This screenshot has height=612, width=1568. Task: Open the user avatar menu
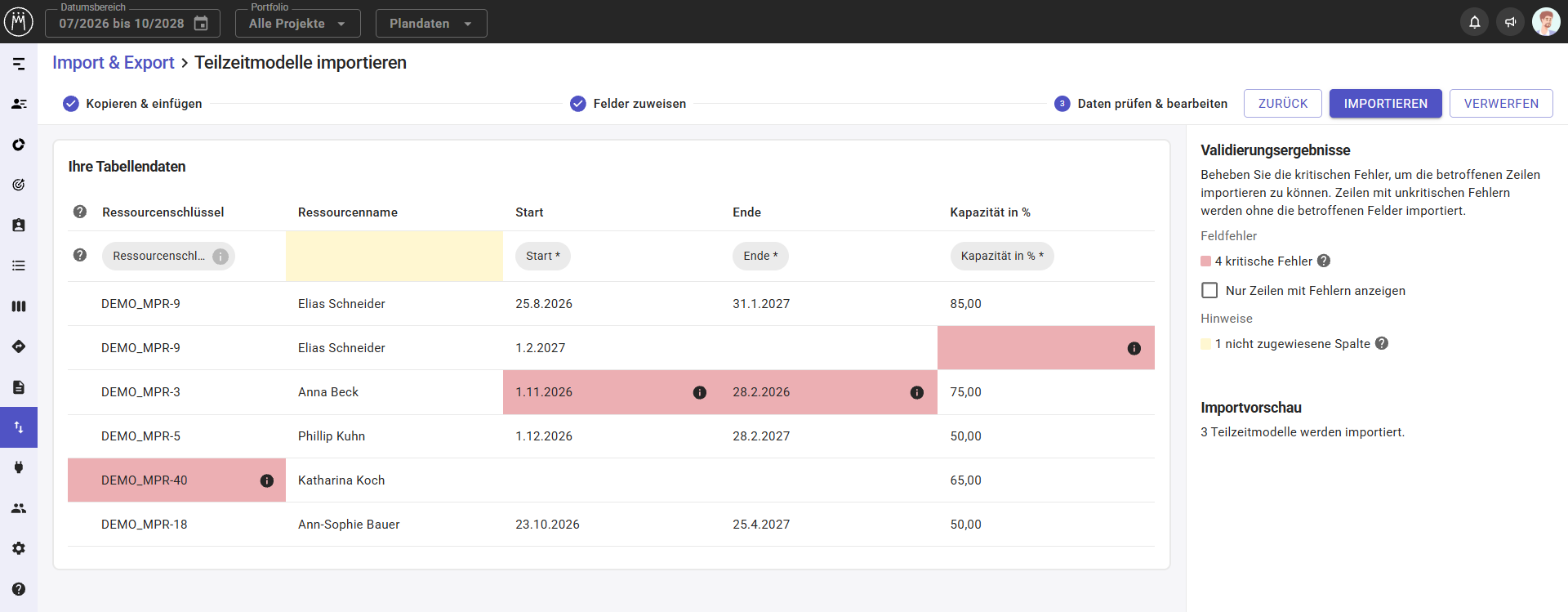point(1546,22)
